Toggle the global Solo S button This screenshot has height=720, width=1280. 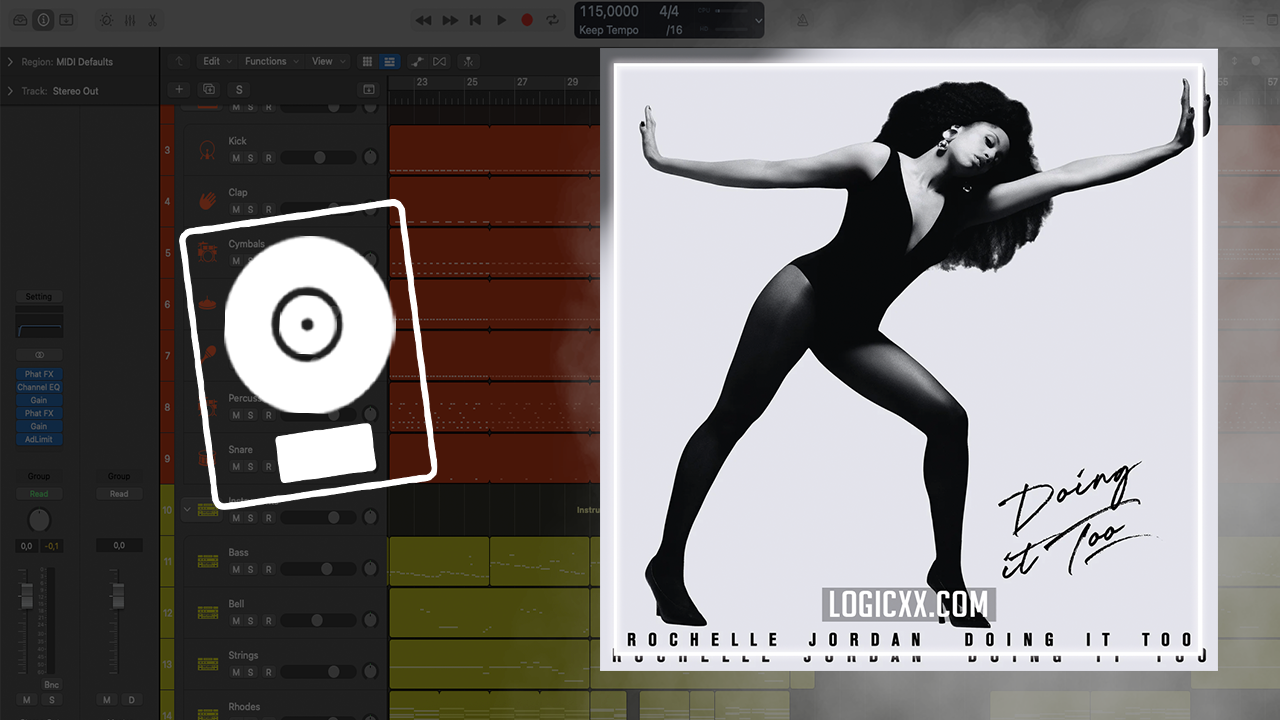click(x=239, y=89)
